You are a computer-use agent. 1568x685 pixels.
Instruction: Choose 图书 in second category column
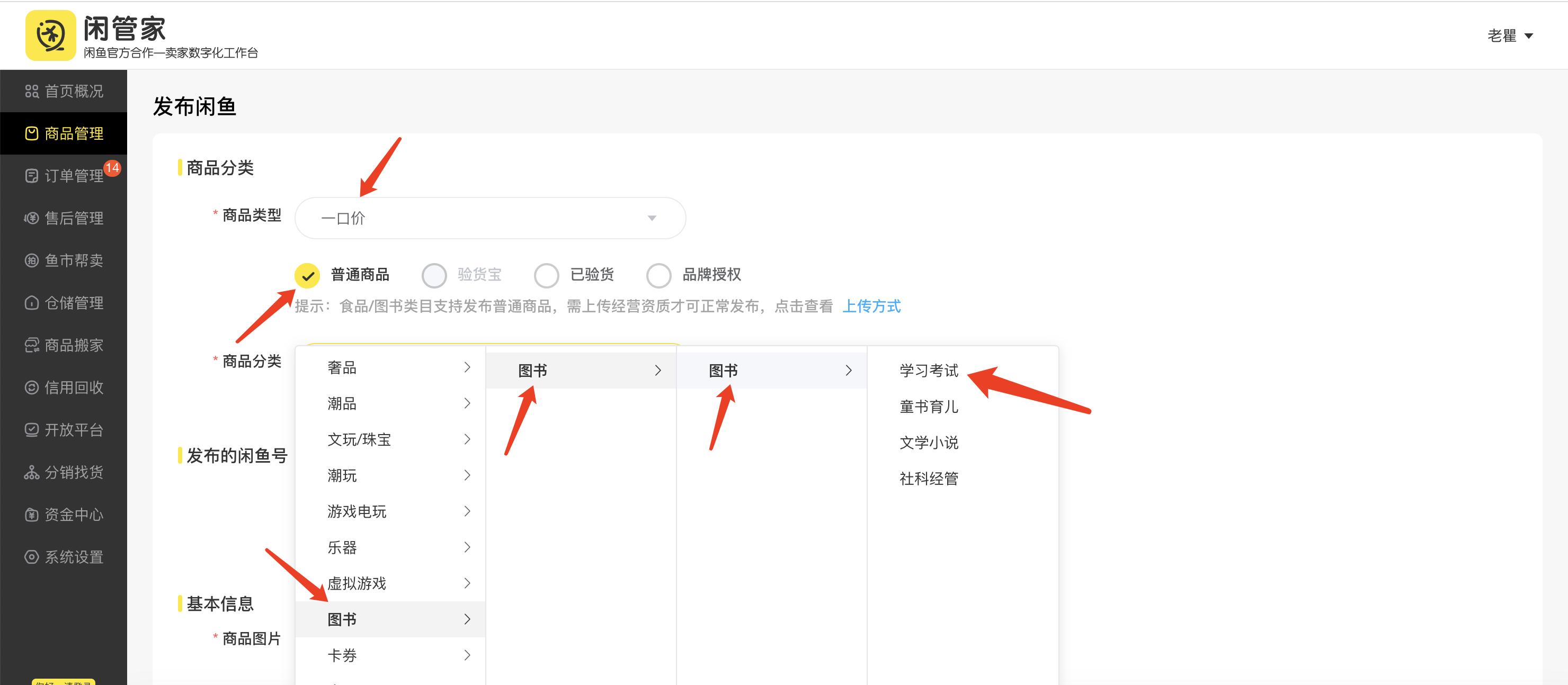pos(581,371)
